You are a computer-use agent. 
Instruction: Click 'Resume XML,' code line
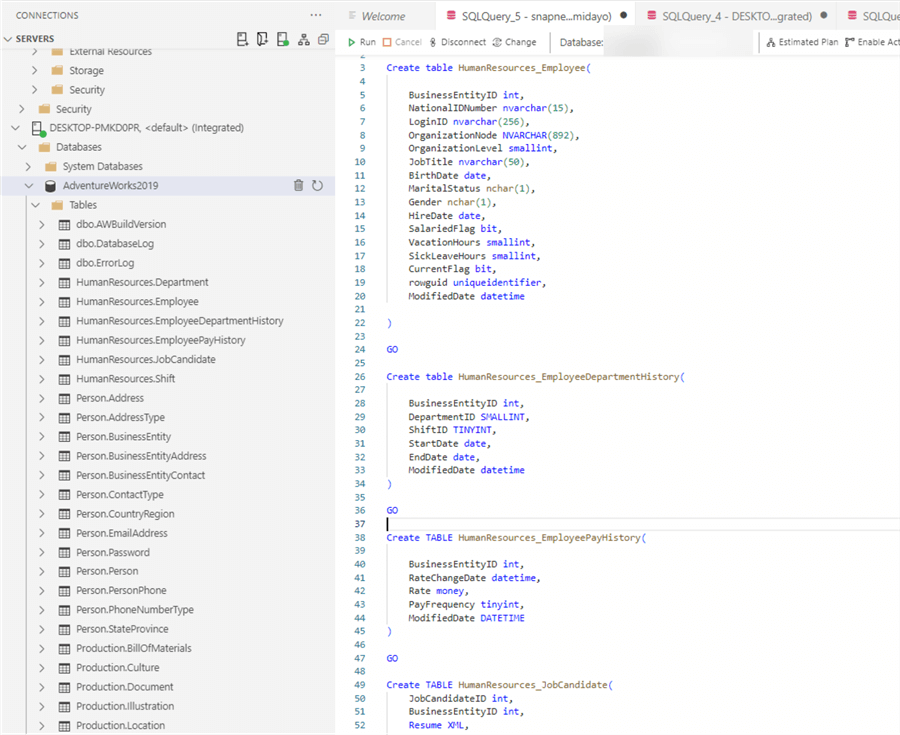(439, 726)
